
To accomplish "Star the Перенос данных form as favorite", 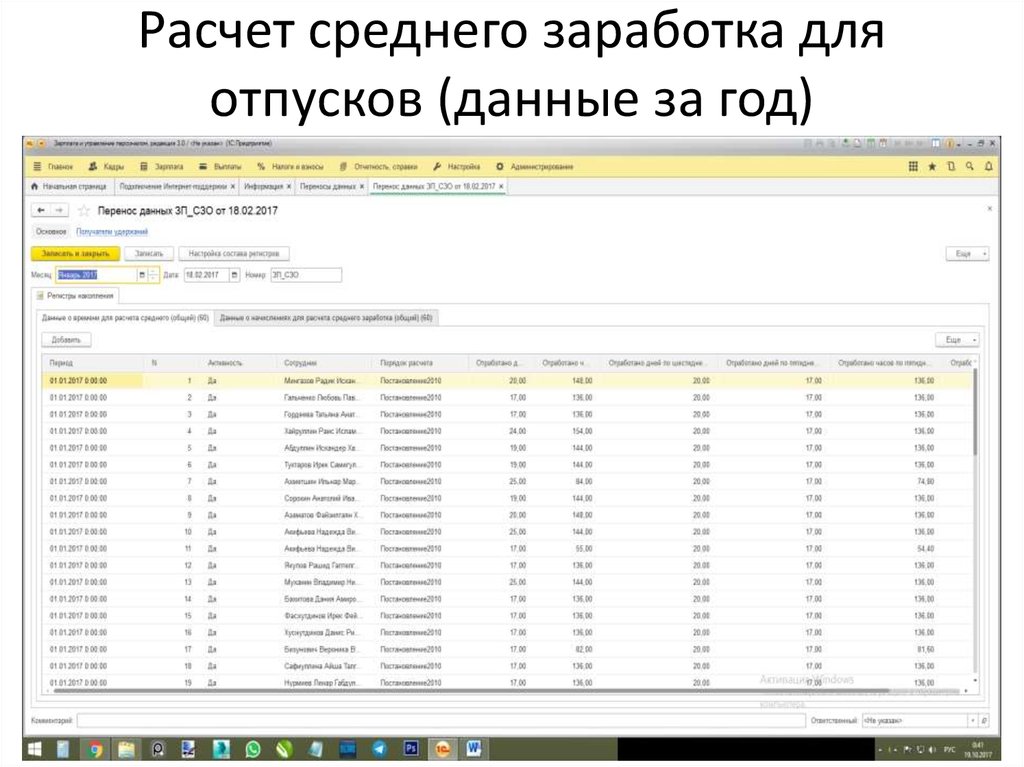I will click(x=82, y=210).
